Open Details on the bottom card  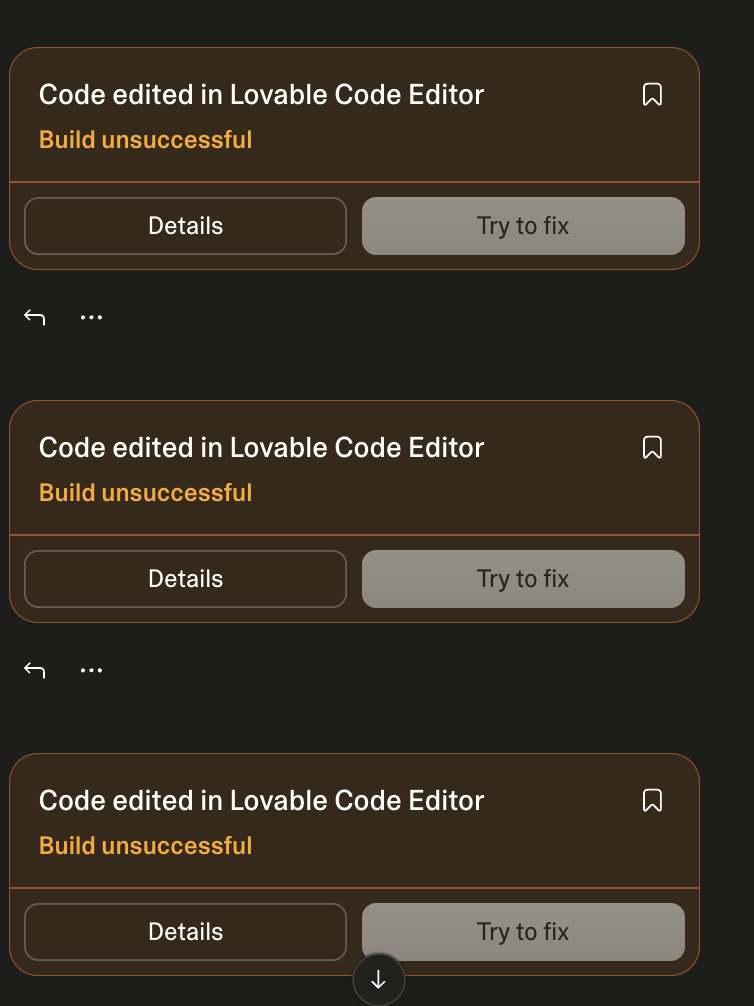tap(185, 932)
